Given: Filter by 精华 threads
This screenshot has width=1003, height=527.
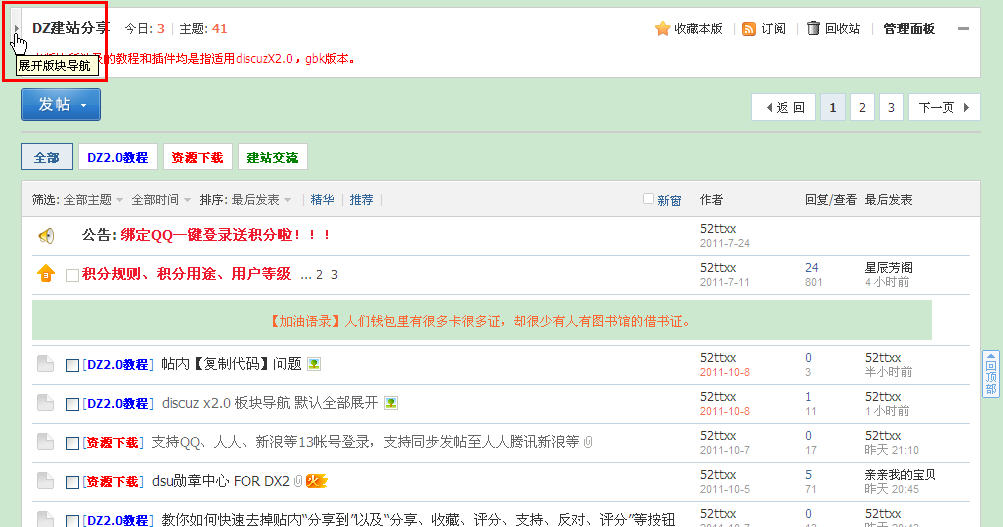Looking at the screenshot, I should 322,200.
